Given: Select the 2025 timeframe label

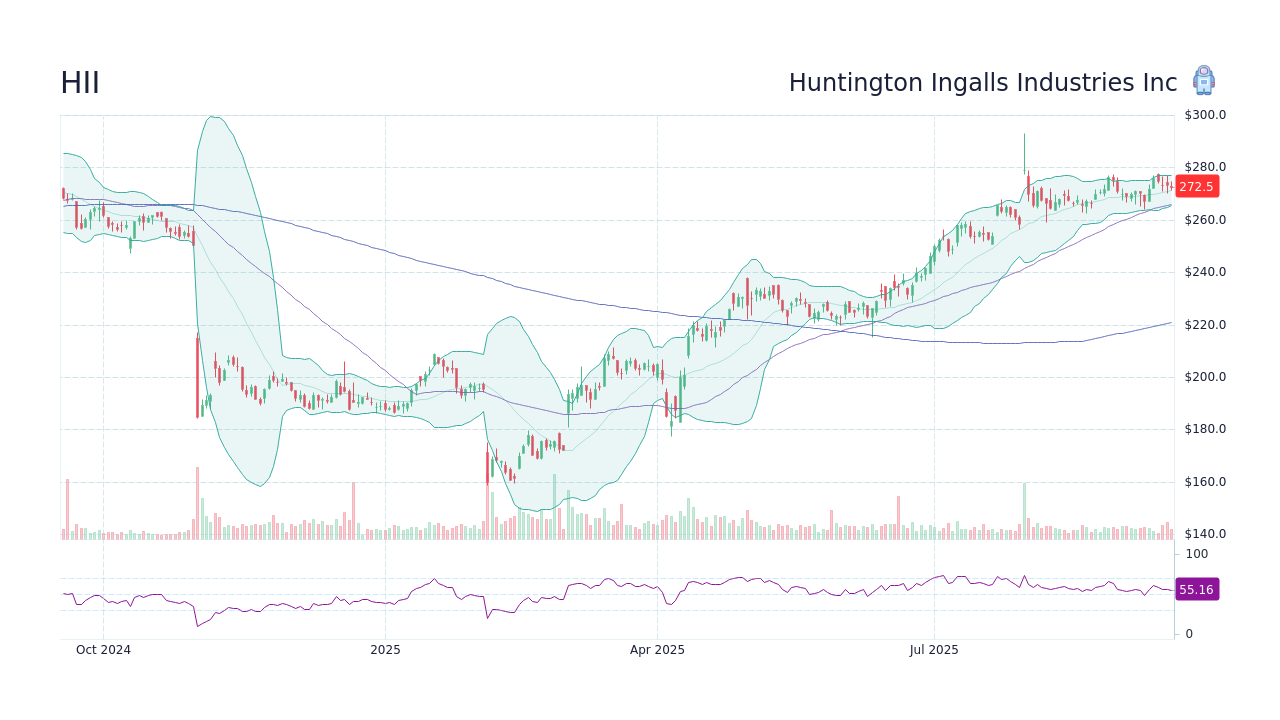Looking at the screenshot, I should click(386, 650).
